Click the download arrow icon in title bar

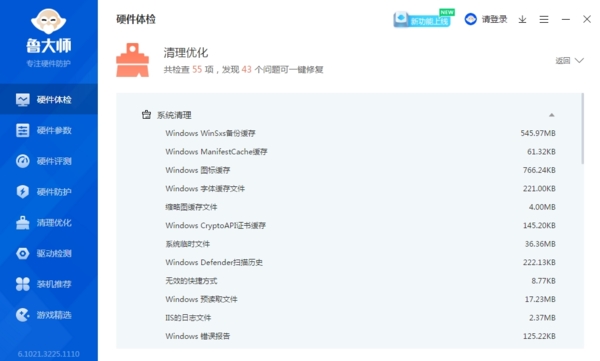[x=522, y=19]
